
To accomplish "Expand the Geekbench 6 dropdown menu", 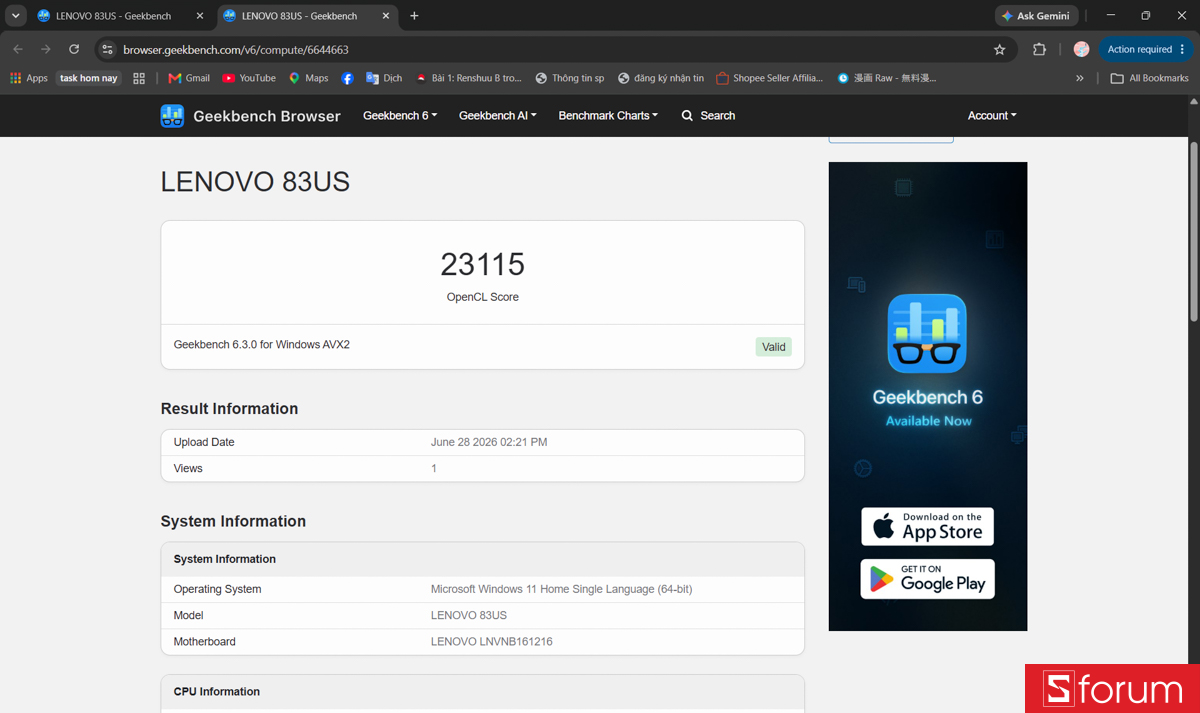I will [x=400, y=116].
